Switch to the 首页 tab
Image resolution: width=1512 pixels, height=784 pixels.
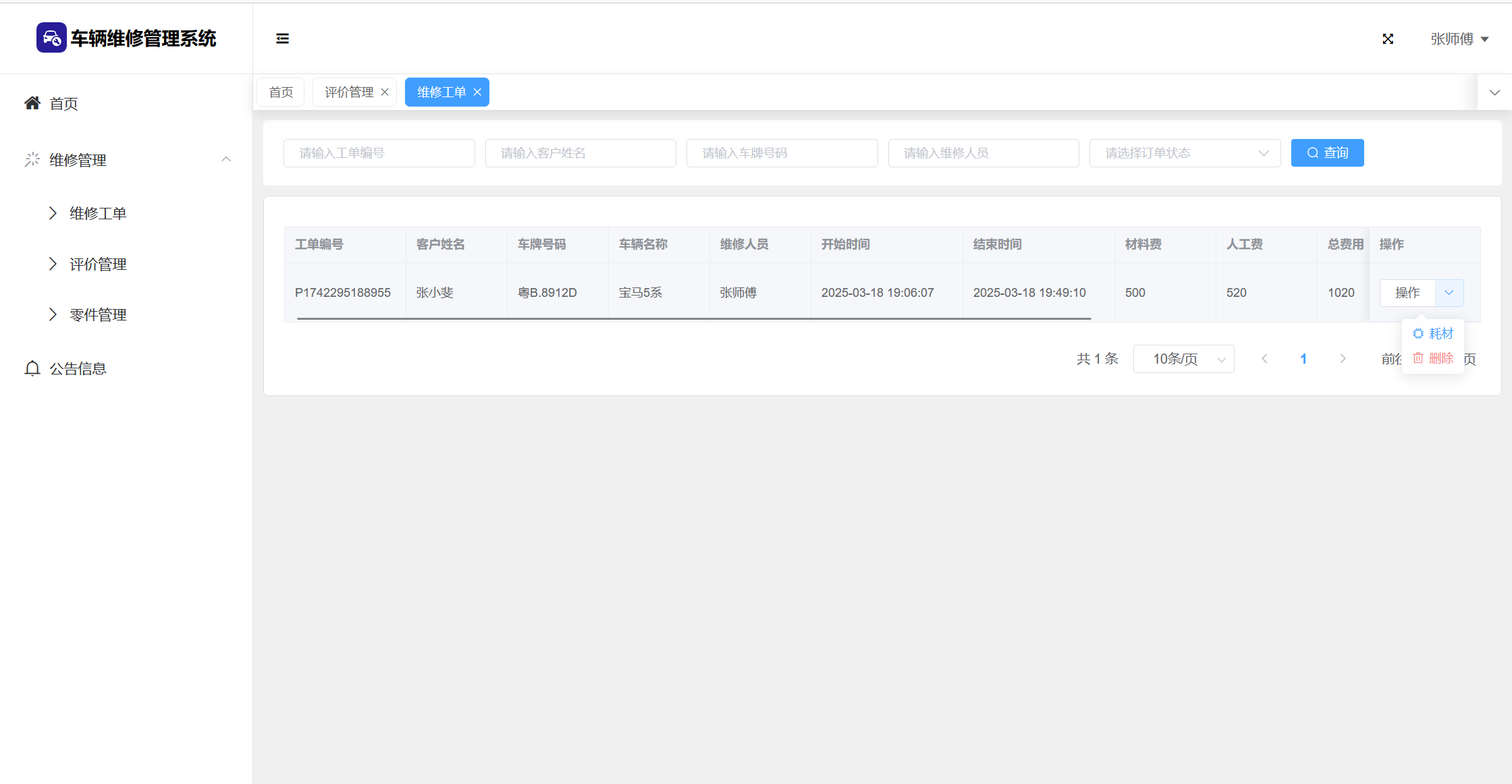281,92
